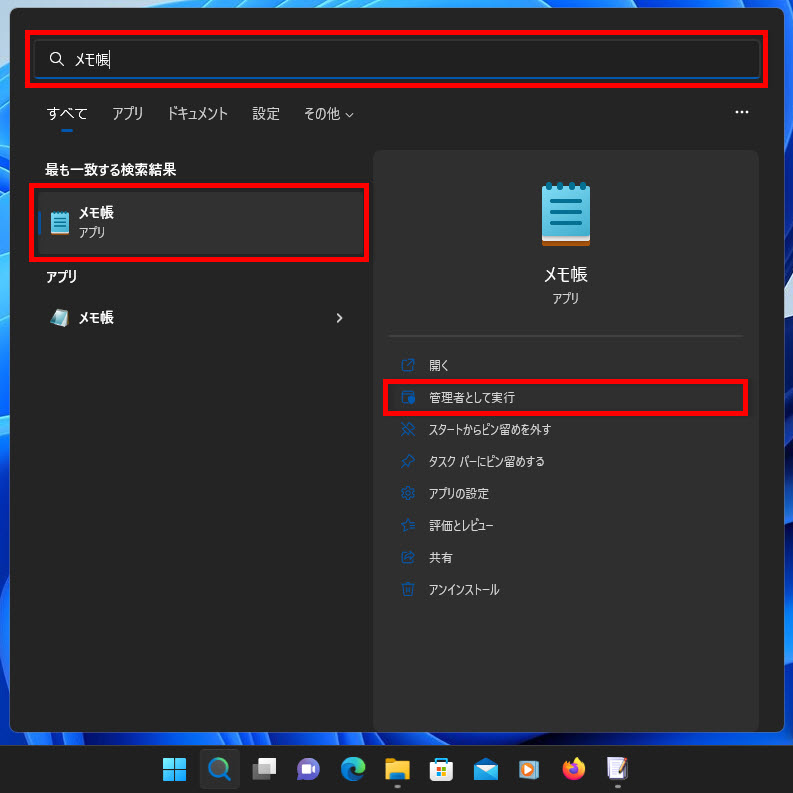The height and width of the screenshot is (793, 793).
Task: Expand the second メモ帳 result chevron
Action: pyautogui.click(x=339, y=318)
